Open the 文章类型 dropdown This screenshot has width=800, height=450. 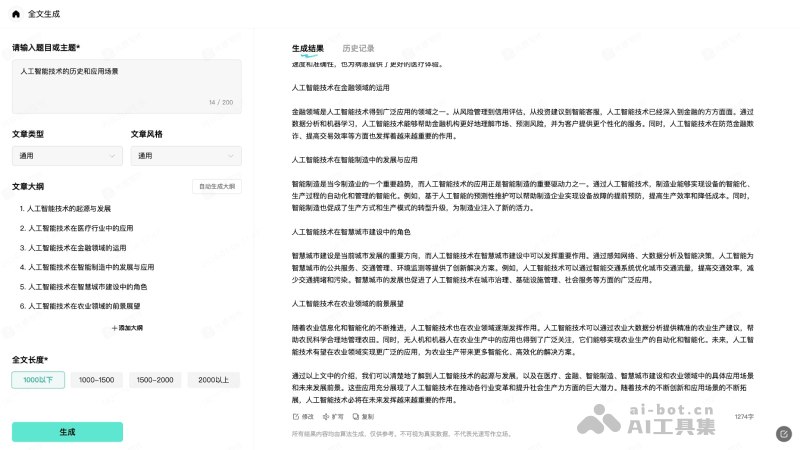[x=67, y=155]
